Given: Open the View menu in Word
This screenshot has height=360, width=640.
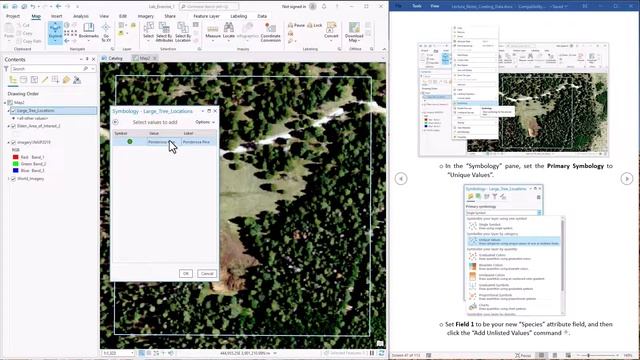Looking at the screenshot, I should [x=435, y=6].
